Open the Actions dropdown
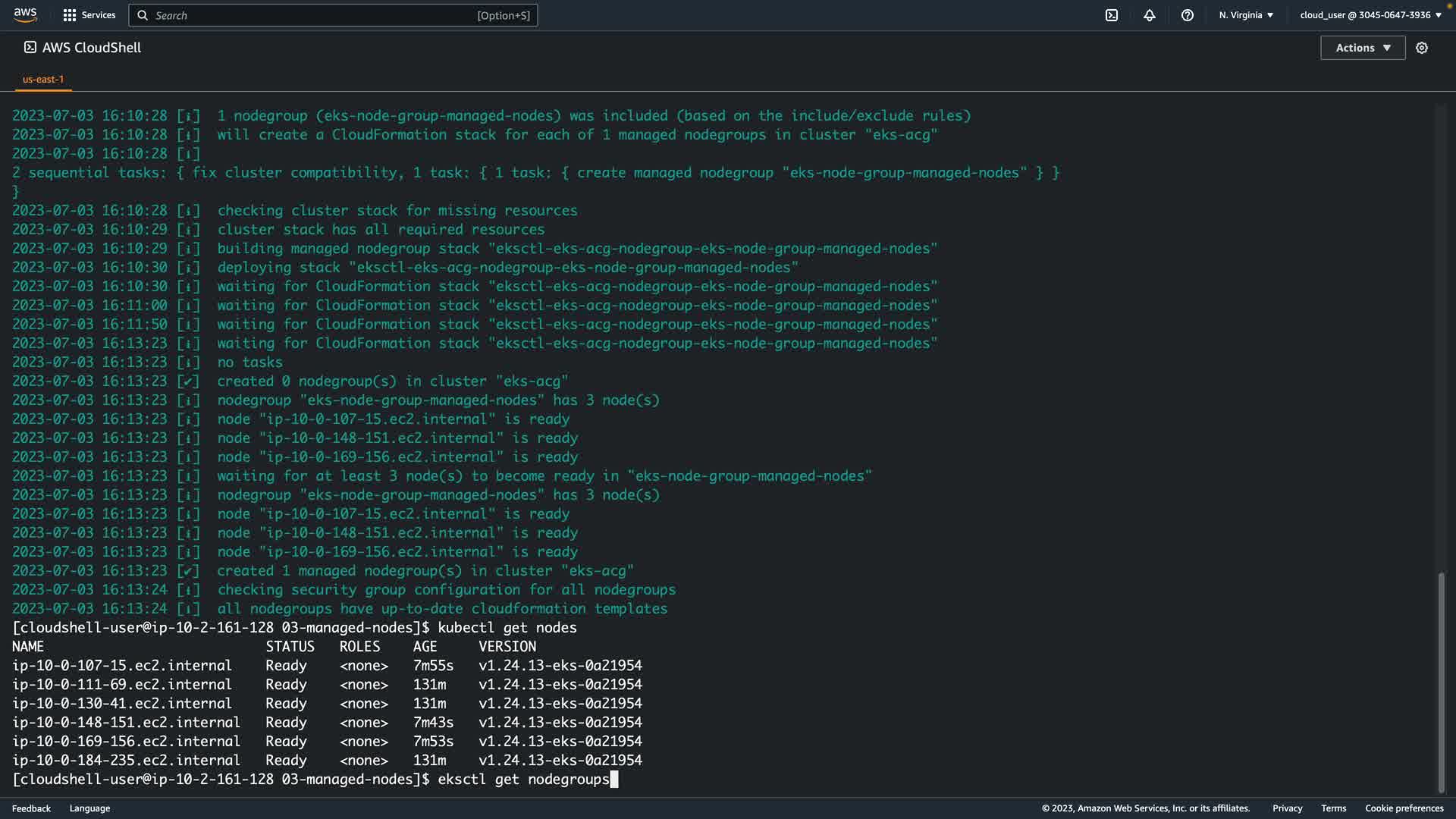 tap(1363, 48)
